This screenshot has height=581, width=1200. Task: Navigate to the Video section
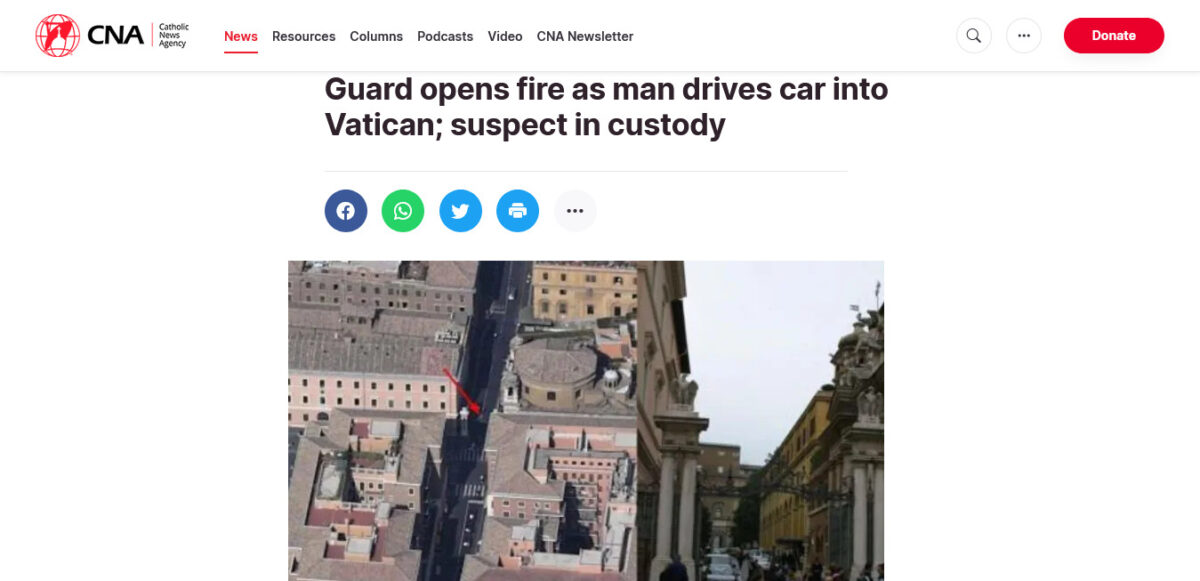pos(505,36)
